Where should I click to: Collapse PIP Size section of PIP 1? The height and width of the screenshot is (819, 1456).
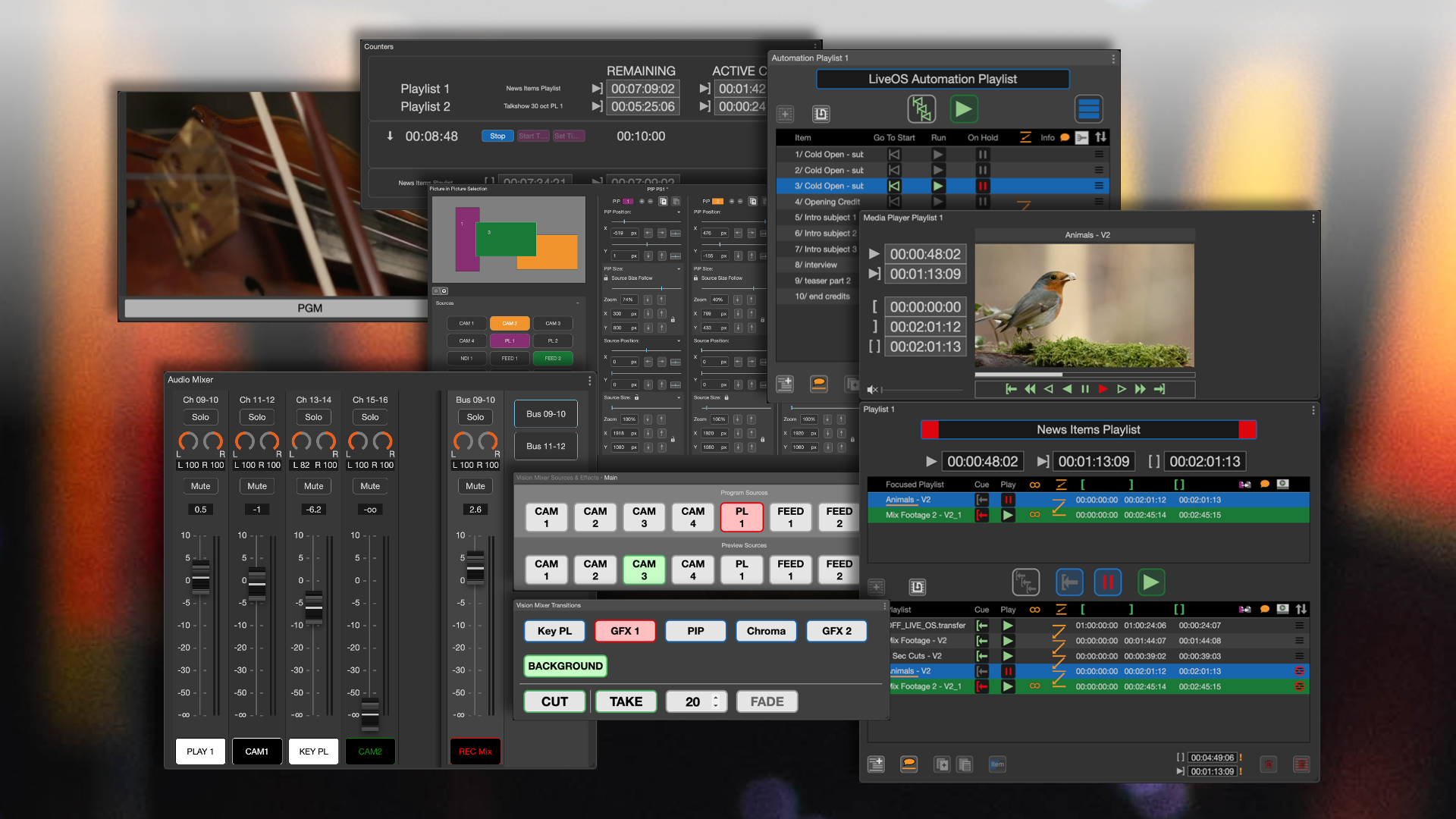coord(678,268)
